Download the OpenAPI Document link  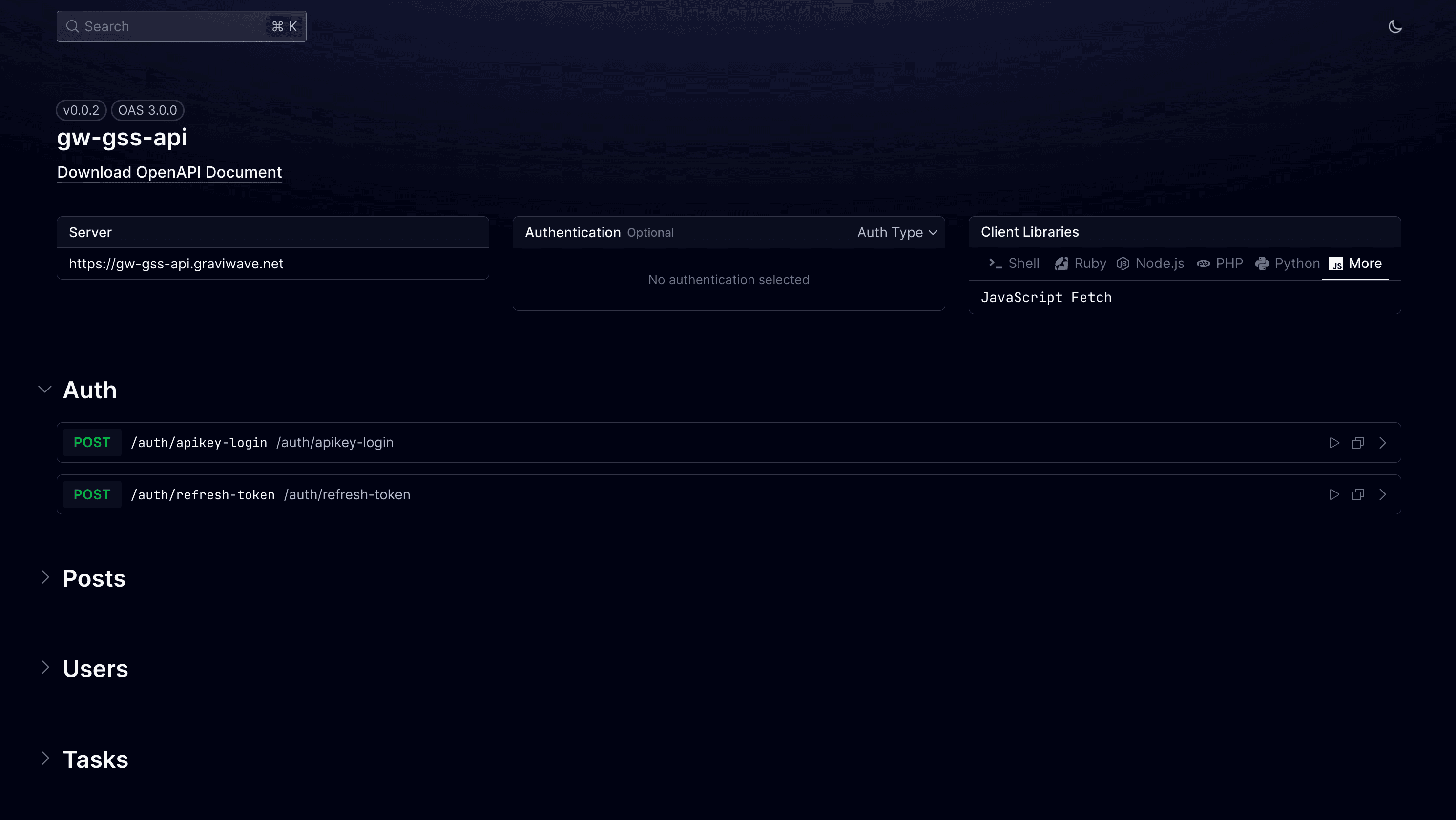coord(169,172)
